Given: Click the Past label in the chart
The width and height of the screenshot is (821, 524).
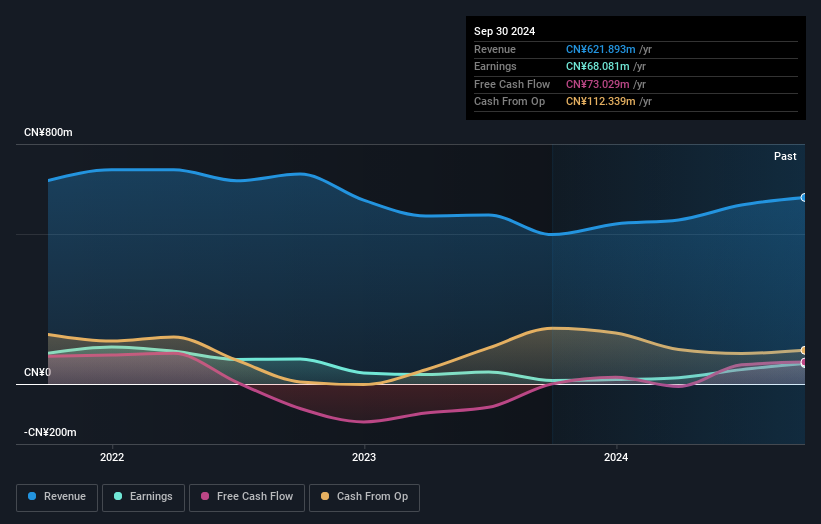Looking at the screenshot, I should 785,156.
